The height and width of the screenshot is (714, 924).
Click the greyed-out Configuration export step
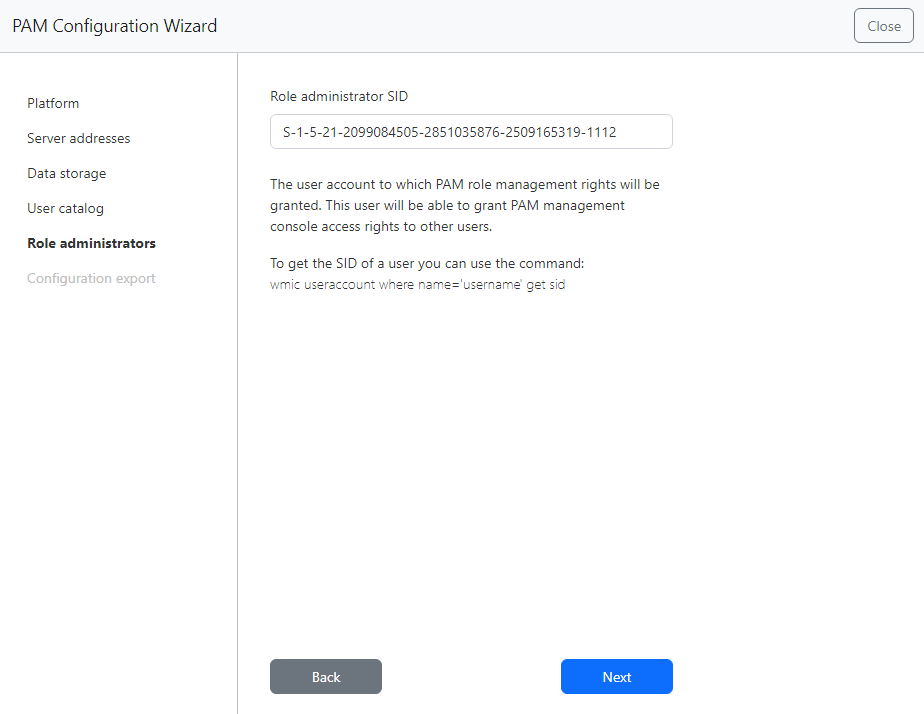coord(91,278)
